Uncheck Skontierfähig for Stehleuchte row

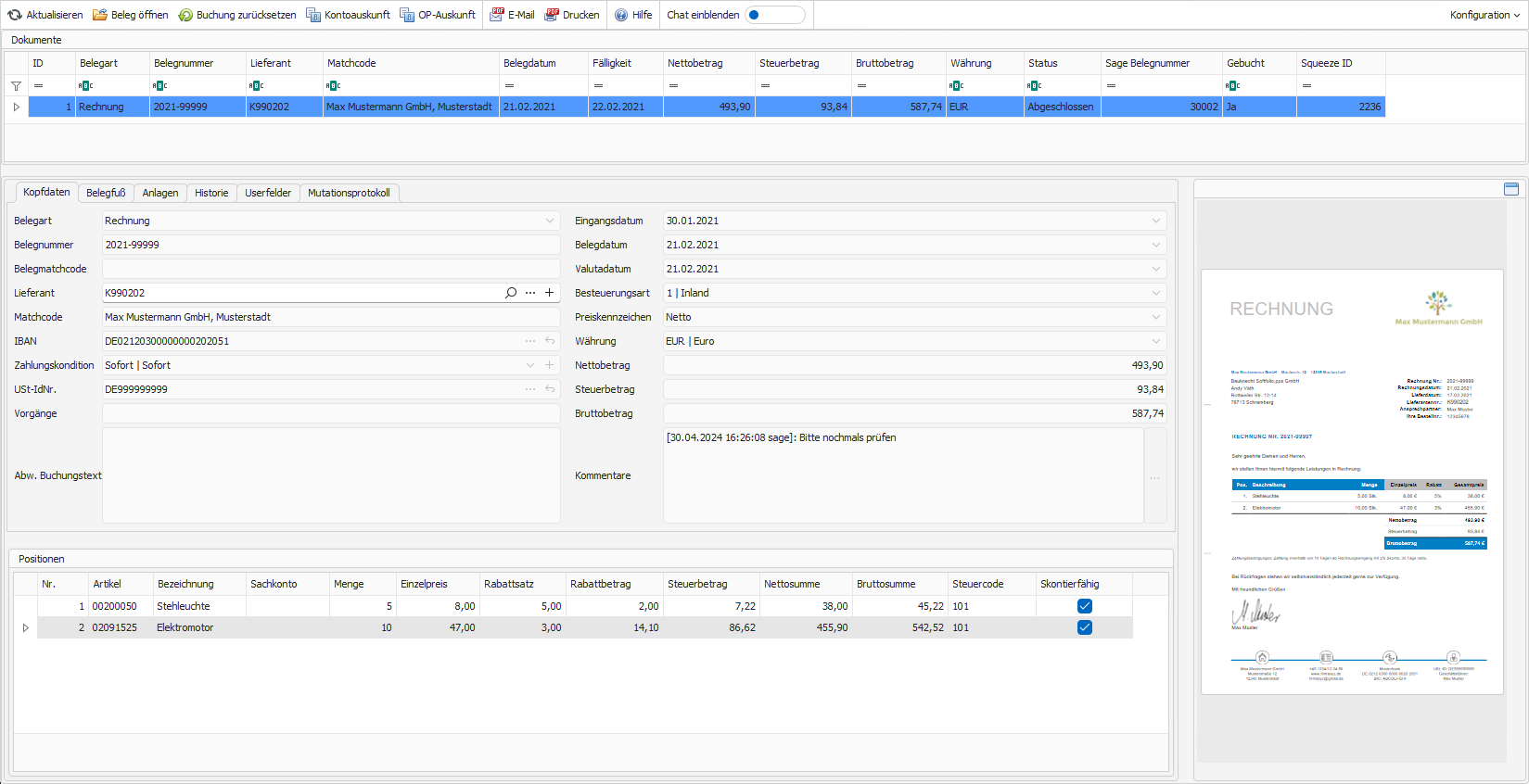pyautogui.click(x=1084, y=606)
